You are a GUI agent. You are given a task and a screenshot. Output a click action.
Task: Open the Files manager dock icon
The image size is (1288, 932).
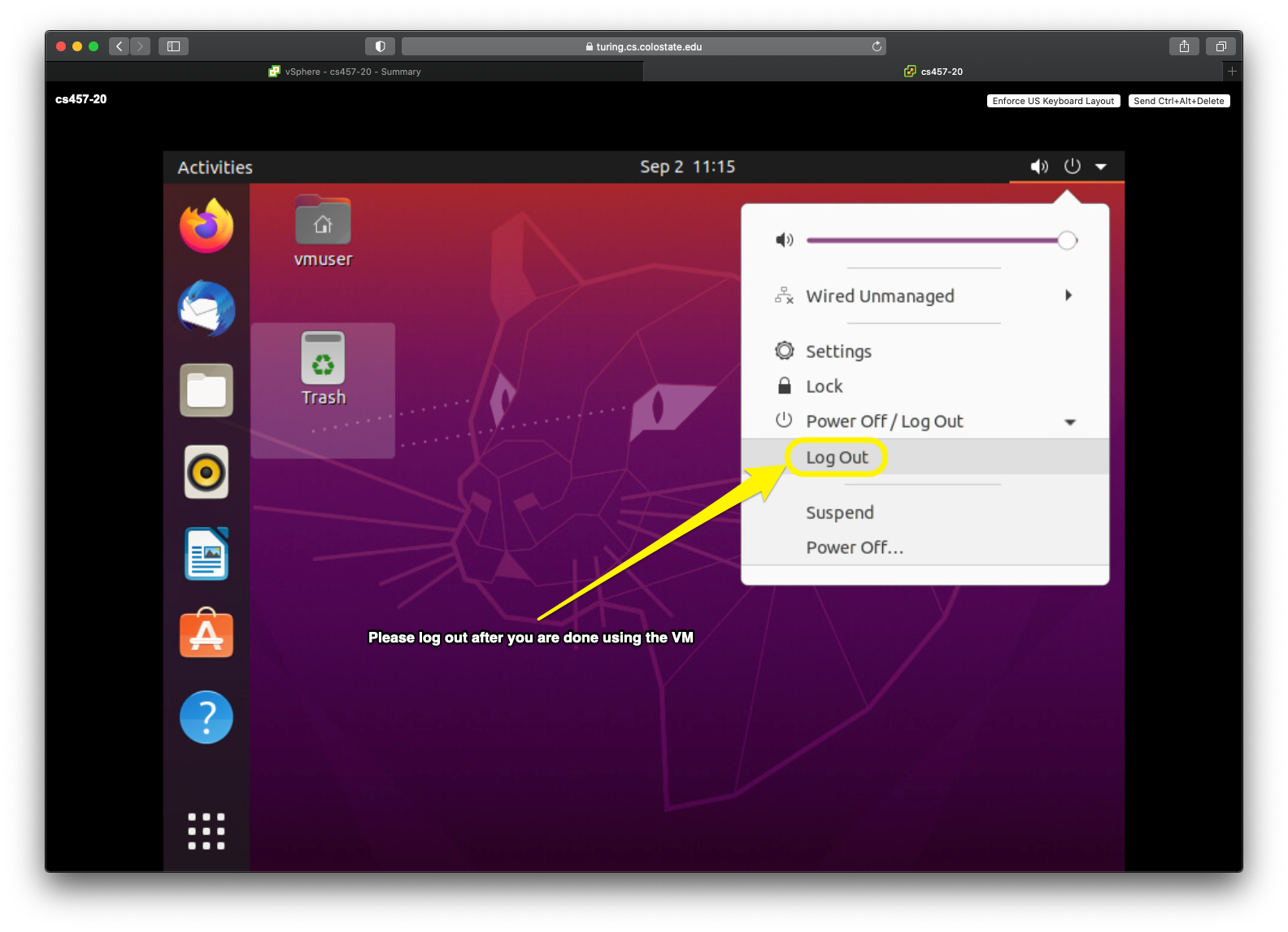207,390
